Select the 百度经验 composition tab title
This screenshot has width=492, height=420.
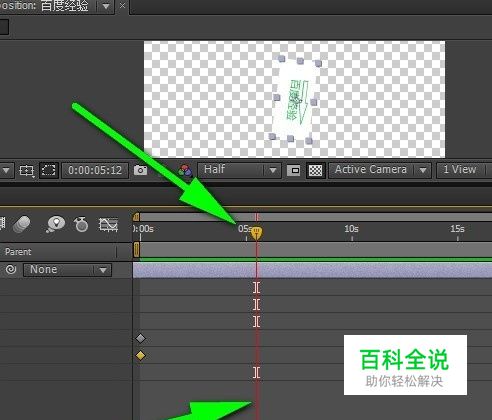tap(64, 6)
